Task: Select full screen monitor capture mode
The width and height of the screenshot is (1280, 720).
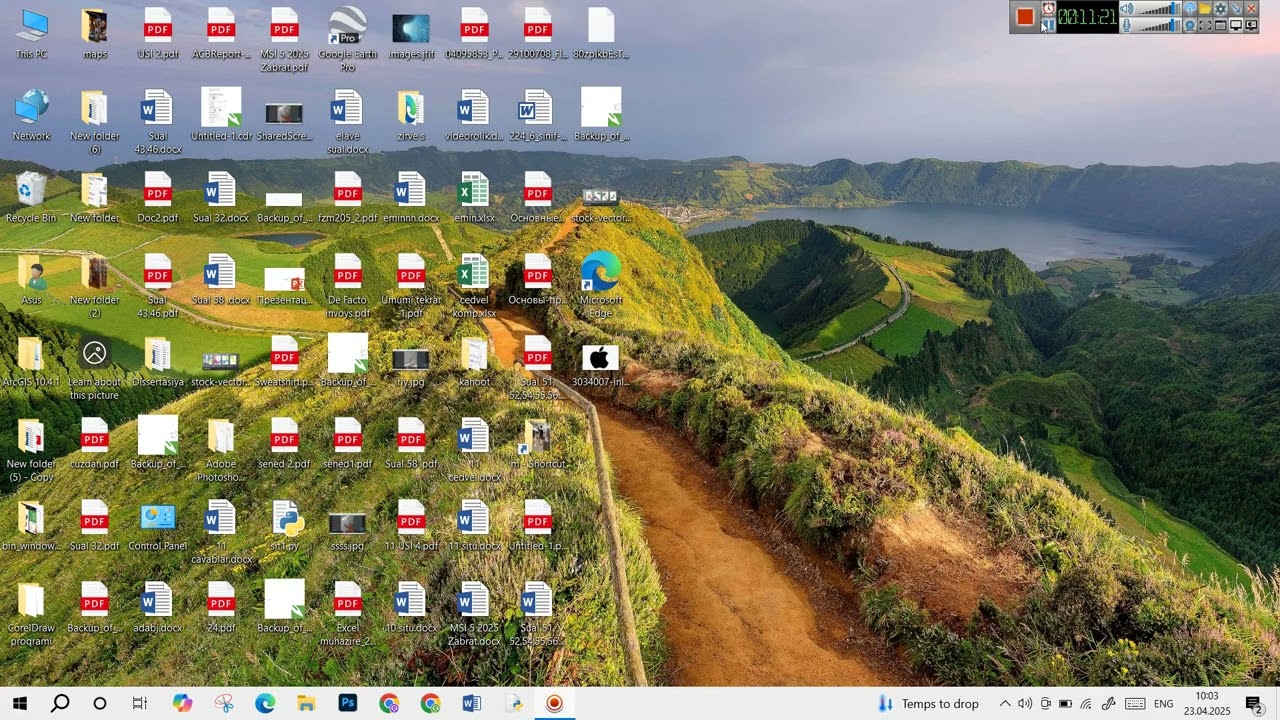Action: click(1236, 25)
